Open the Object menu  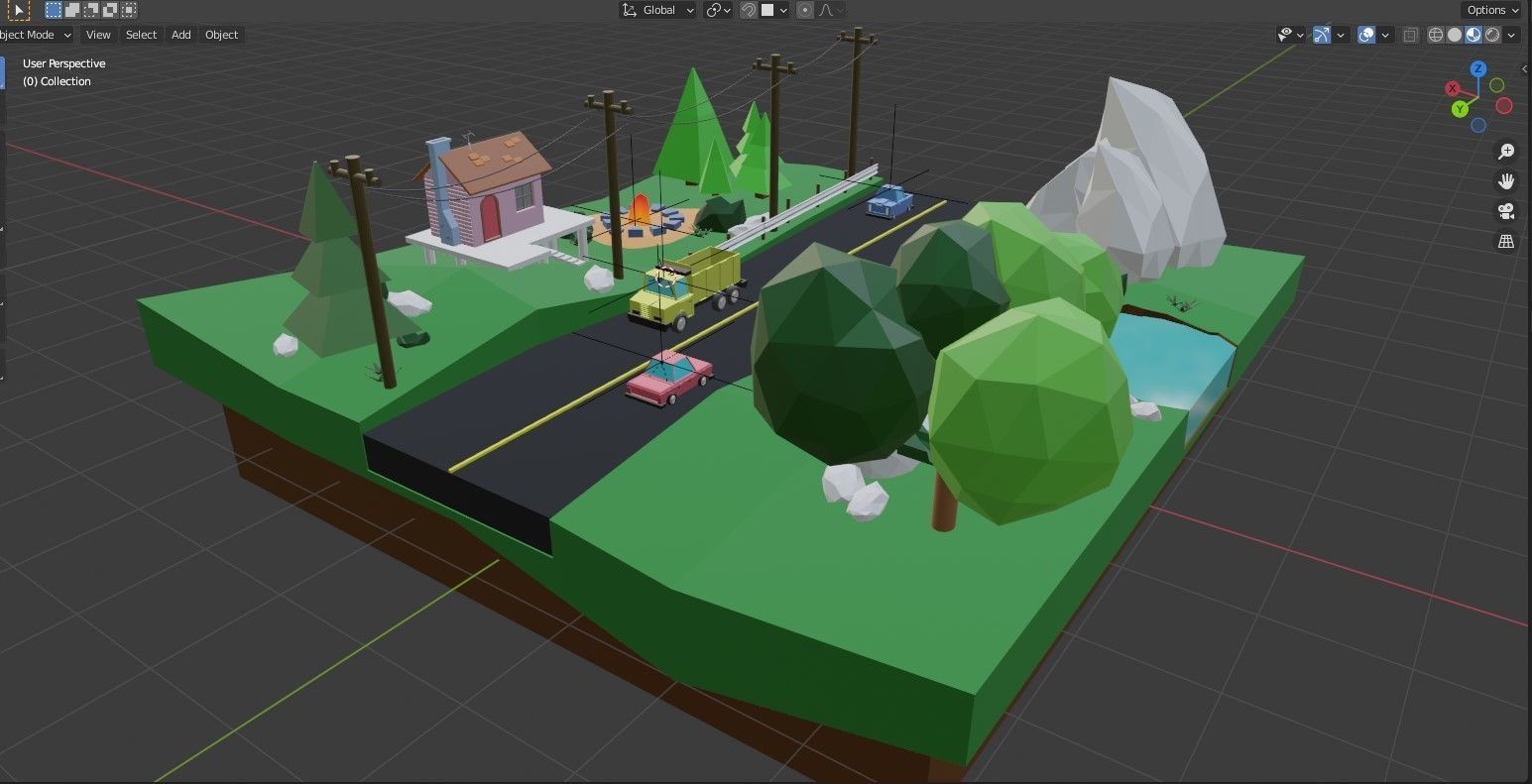221,35
